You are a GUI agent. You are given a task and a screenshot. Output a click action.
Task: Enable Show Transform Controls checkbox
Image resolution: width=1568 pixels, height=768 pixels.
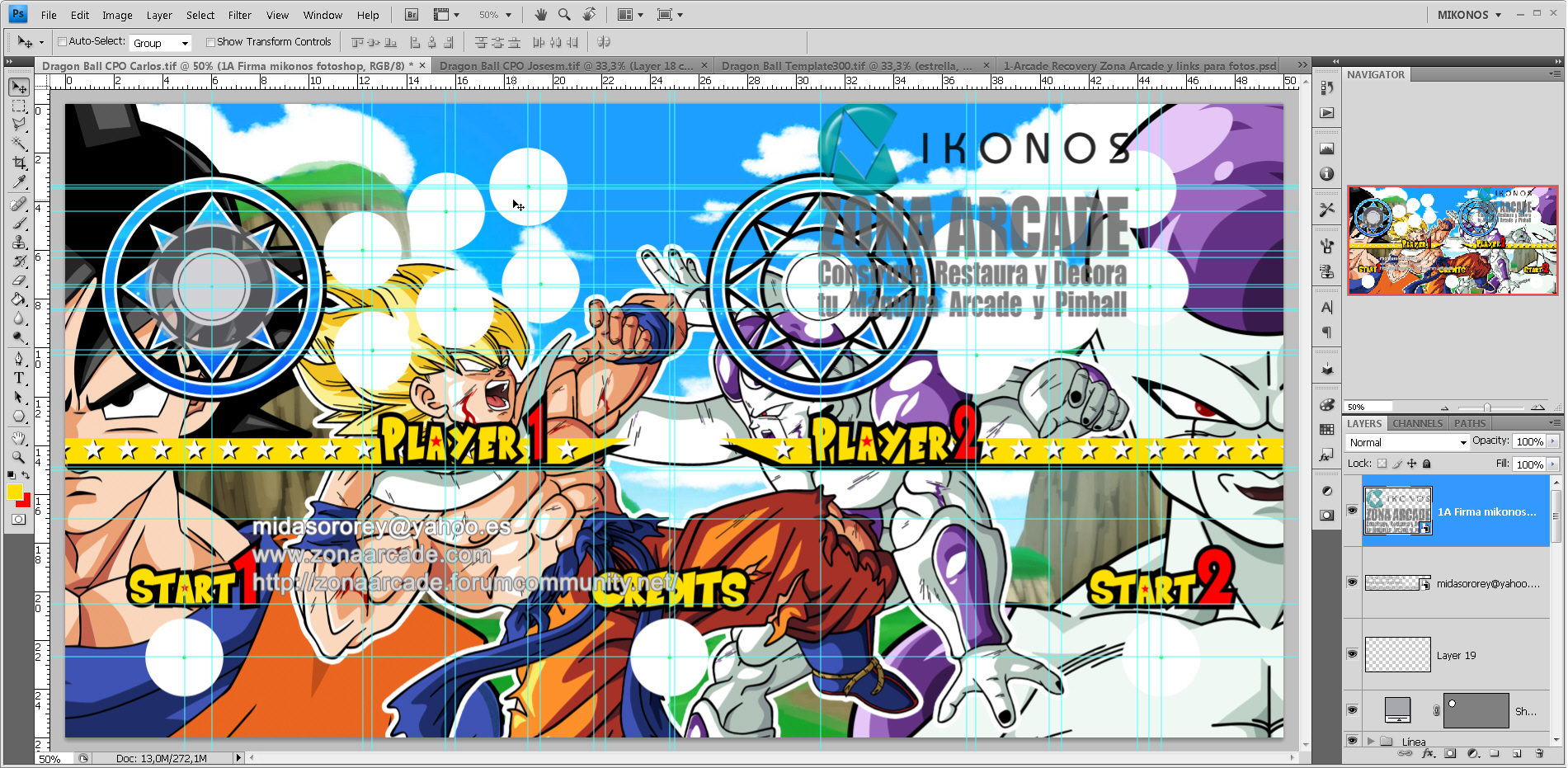(x=210, y=42)
